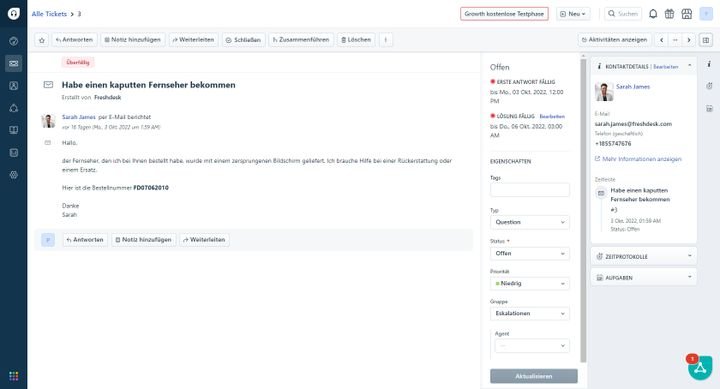The width and height of the screenshot is (720, 389).
Task: Show contact info panel icon on right rail
Action: (x=709, y=64)
